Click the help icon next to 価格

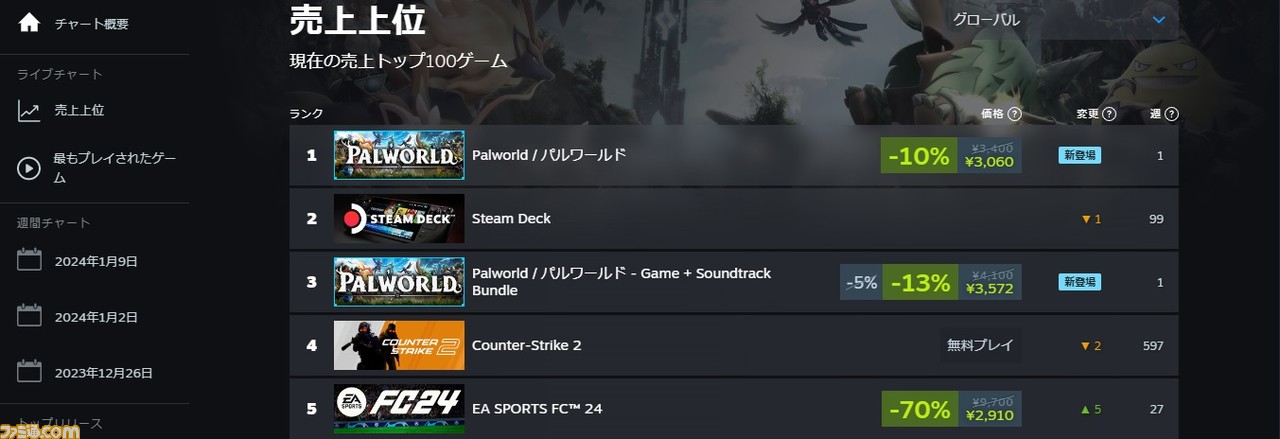pos(1015,114)
